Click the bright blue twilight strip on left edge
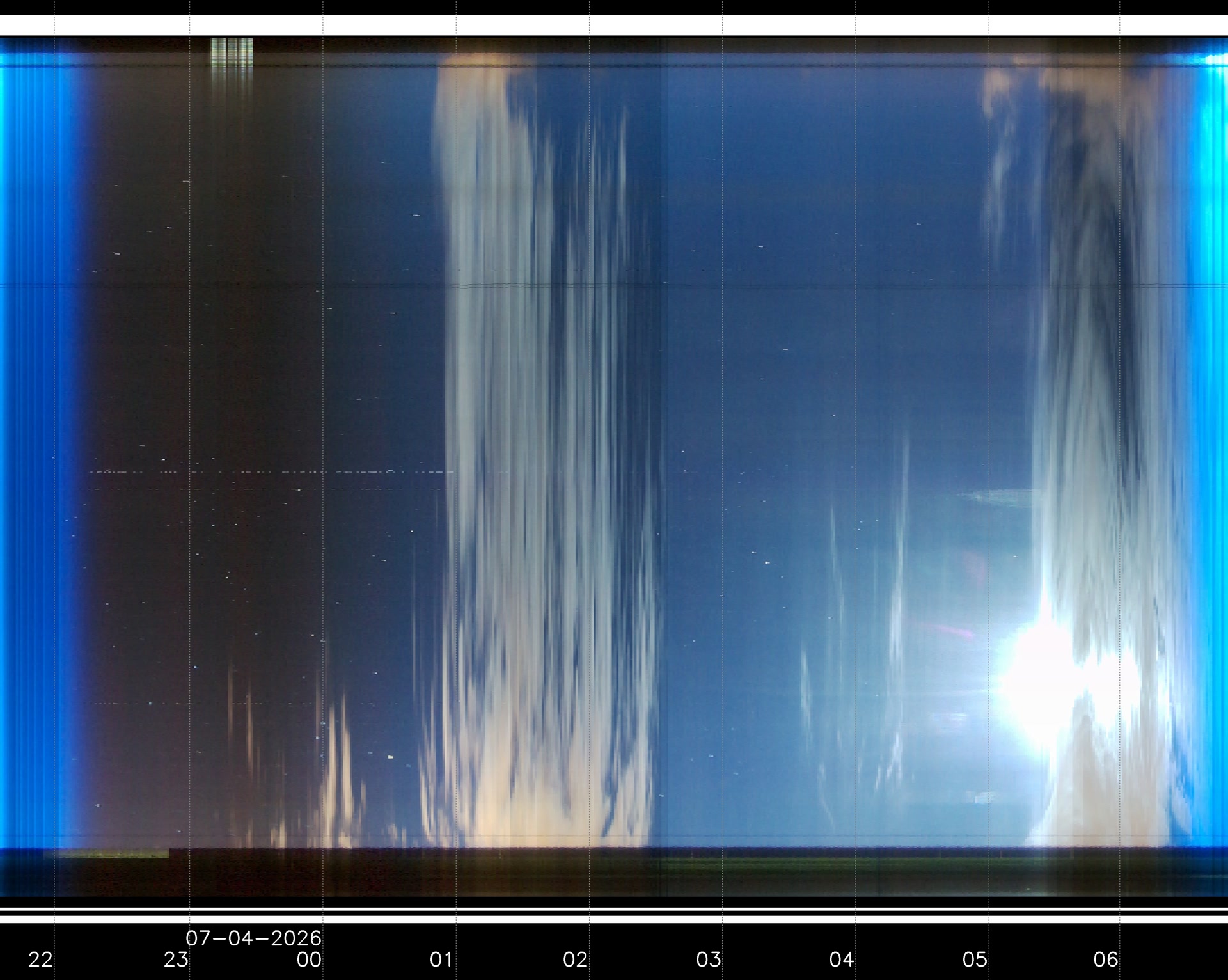This screenshot has height=980, width=1228. point(38,448)
